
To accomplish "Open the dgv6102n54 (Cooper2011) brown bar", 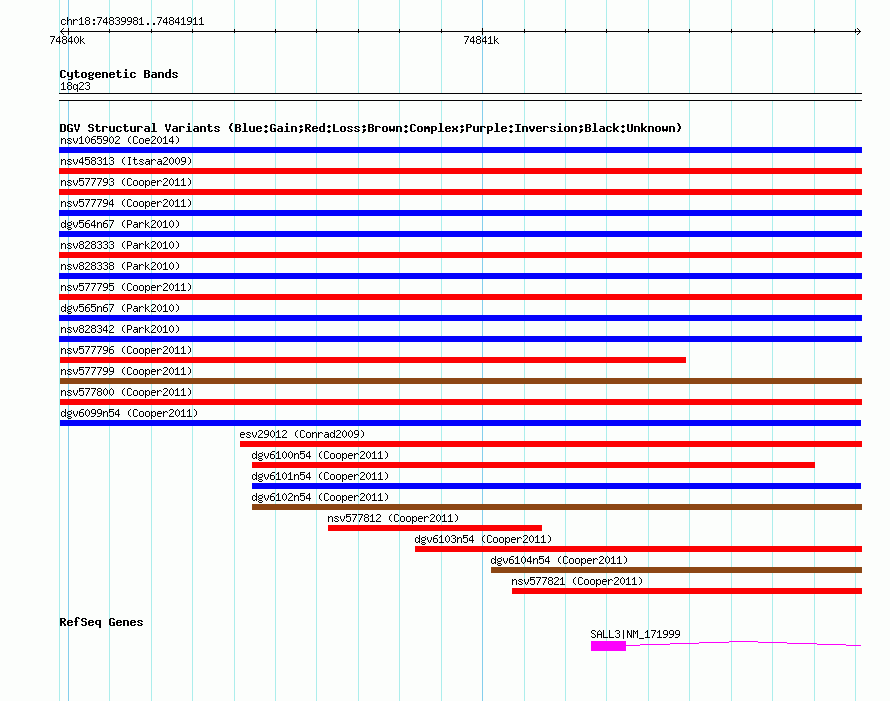I will (557, 507).
